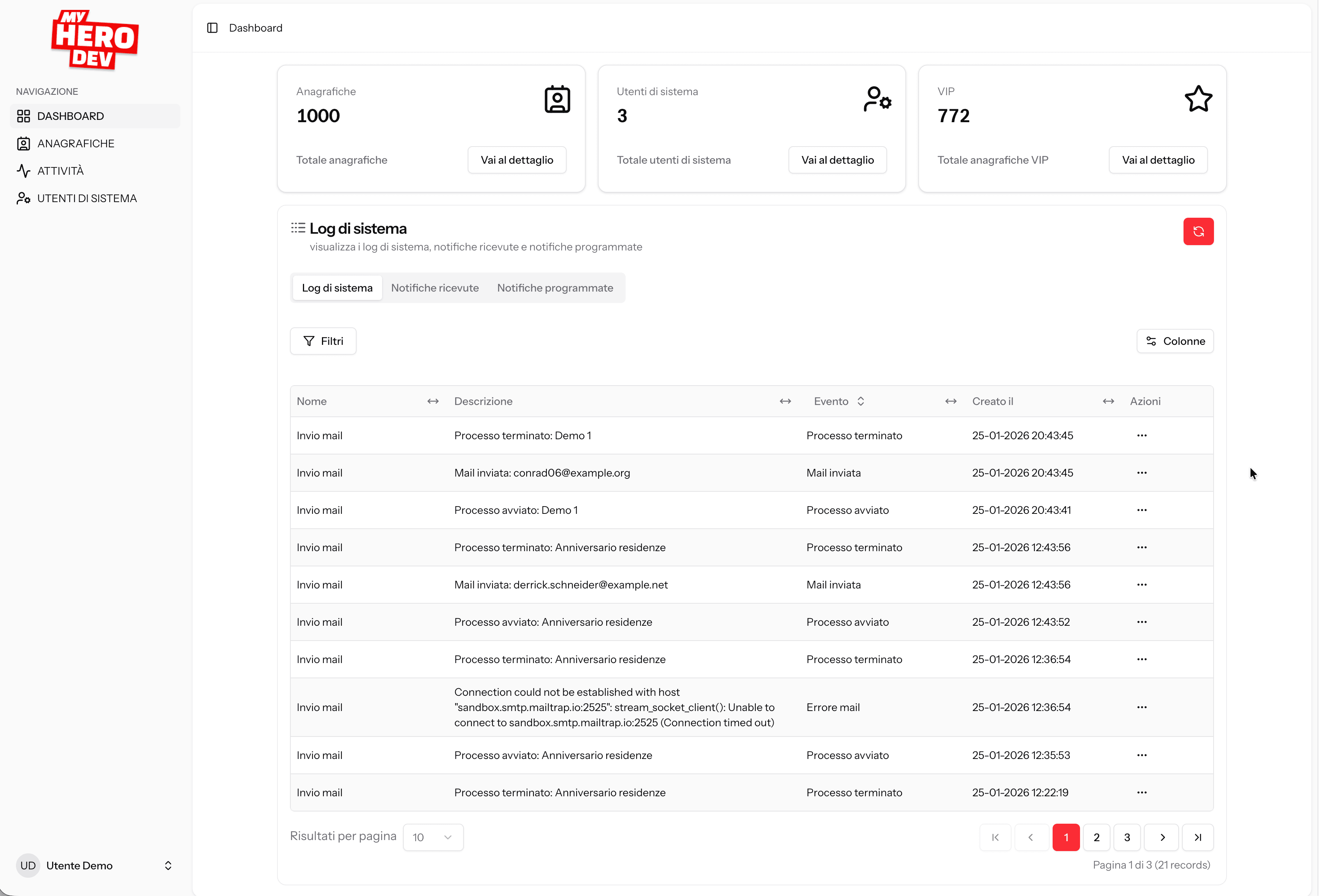The width and height of the screenshot is (1319, 896).
Task: Jump to last page arrow
Action: click(x=1198, y=837)
